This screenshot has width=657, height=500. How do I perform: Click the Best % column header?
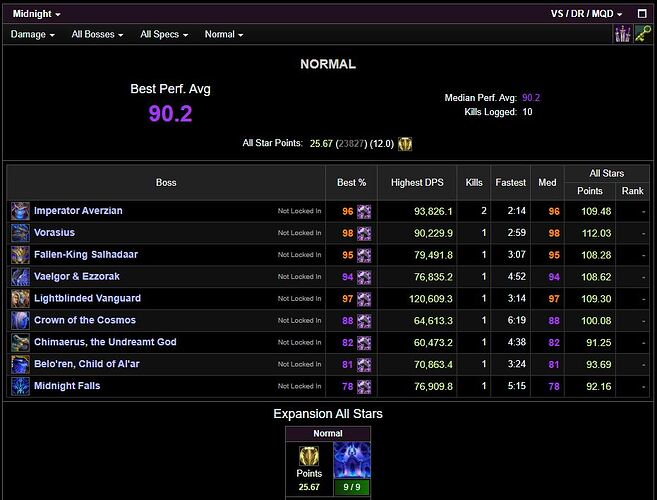tap(352, 183)
